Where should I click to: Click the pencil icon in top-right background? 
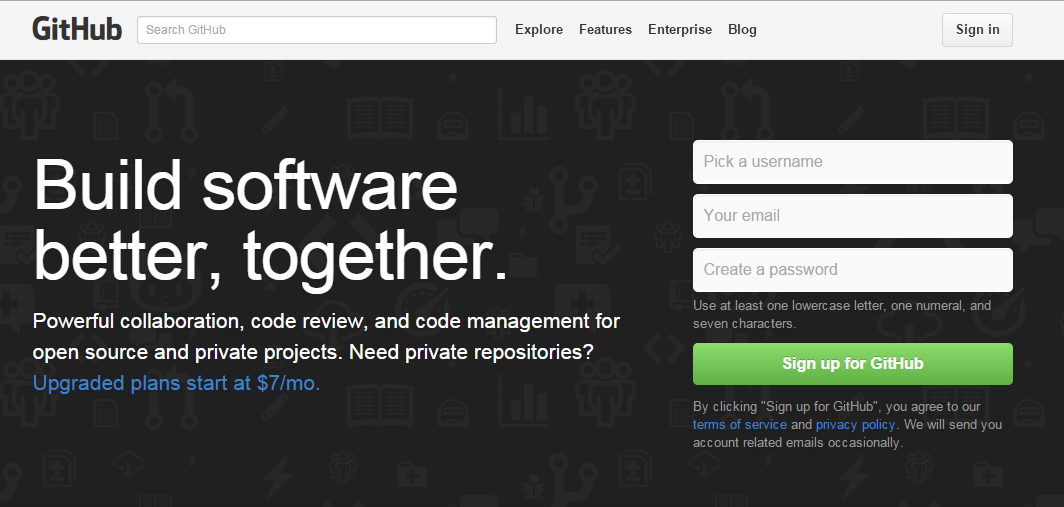[851, 119]
